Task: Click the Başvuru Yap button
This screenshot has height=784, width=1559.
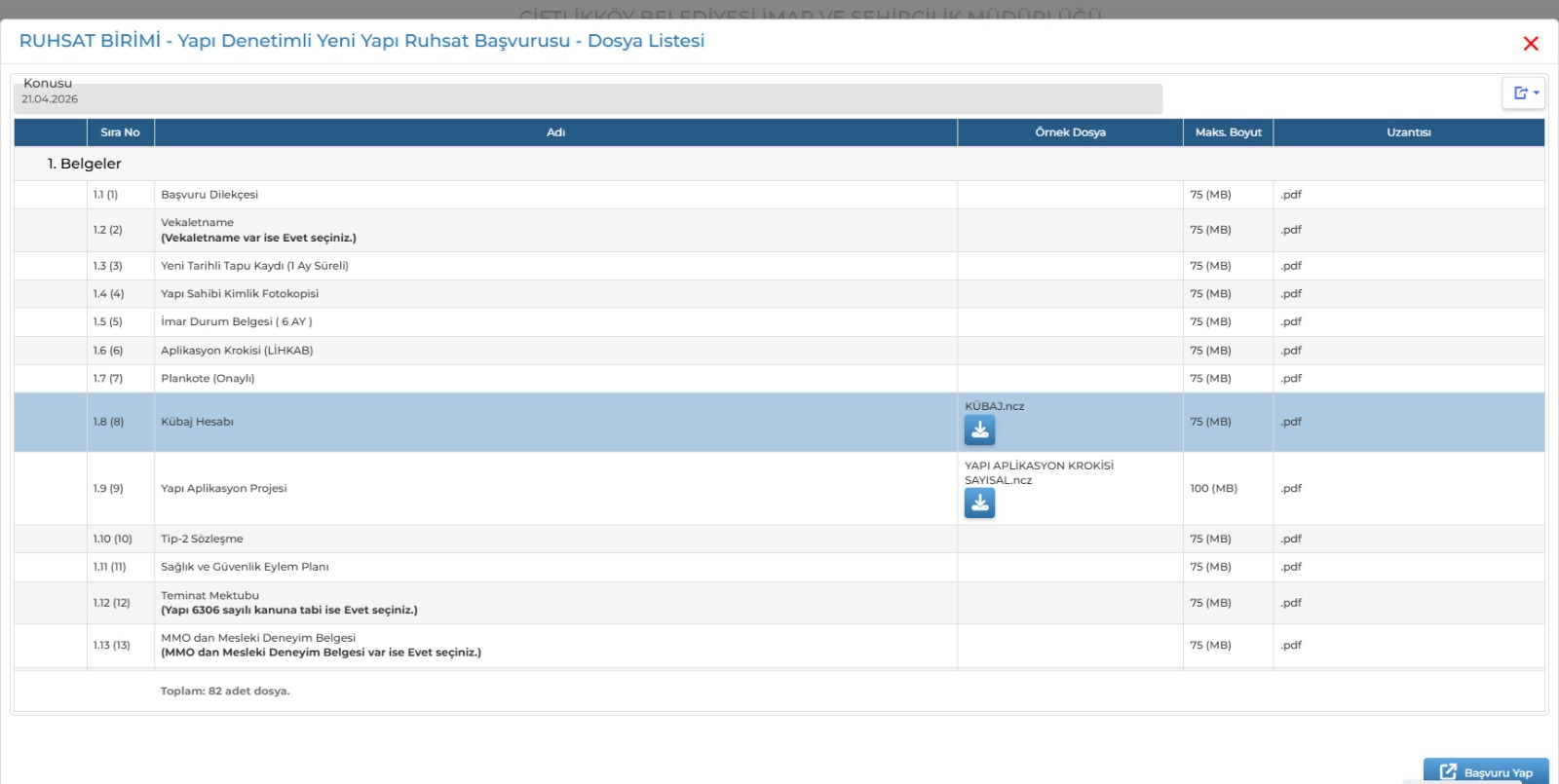Action: pos(1486,772)
